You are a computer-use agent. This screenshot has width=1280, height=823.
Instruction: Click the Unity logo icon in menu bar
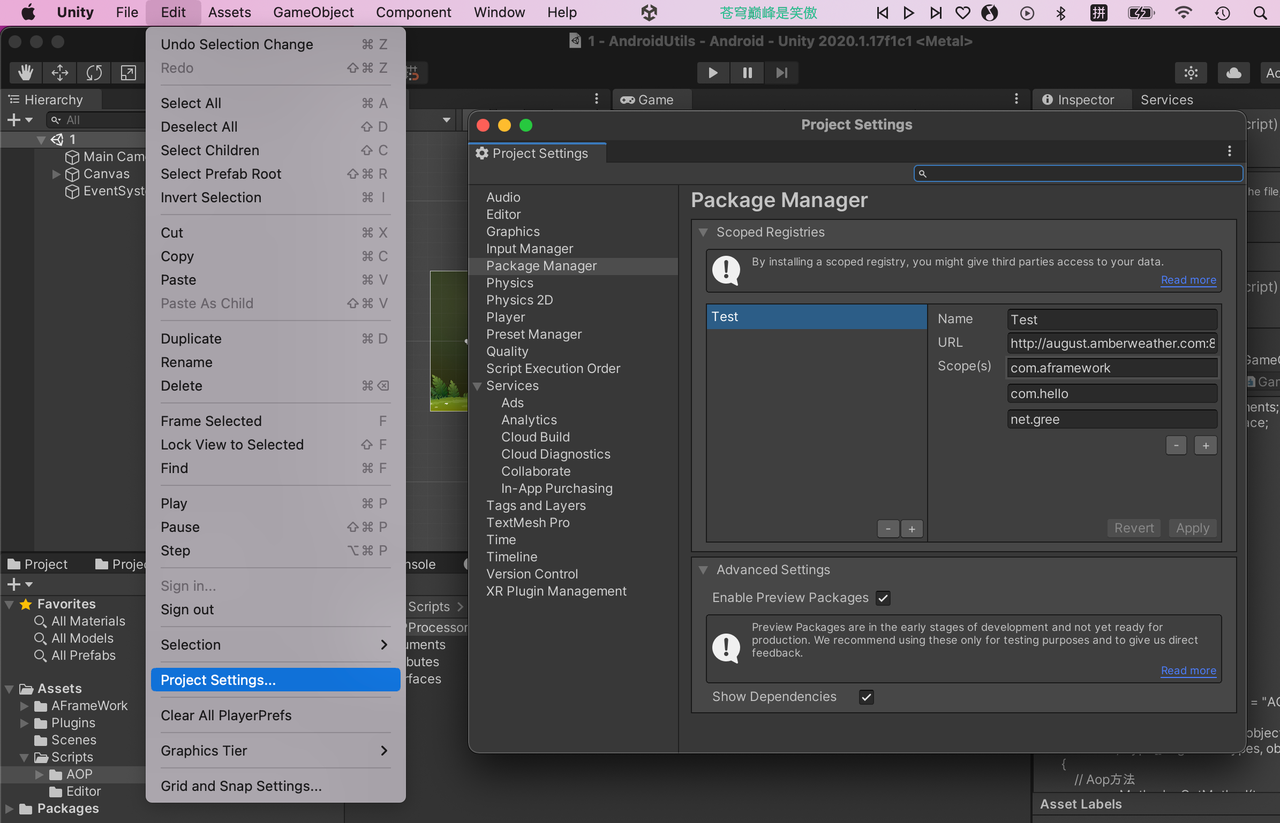pos(649,13)
